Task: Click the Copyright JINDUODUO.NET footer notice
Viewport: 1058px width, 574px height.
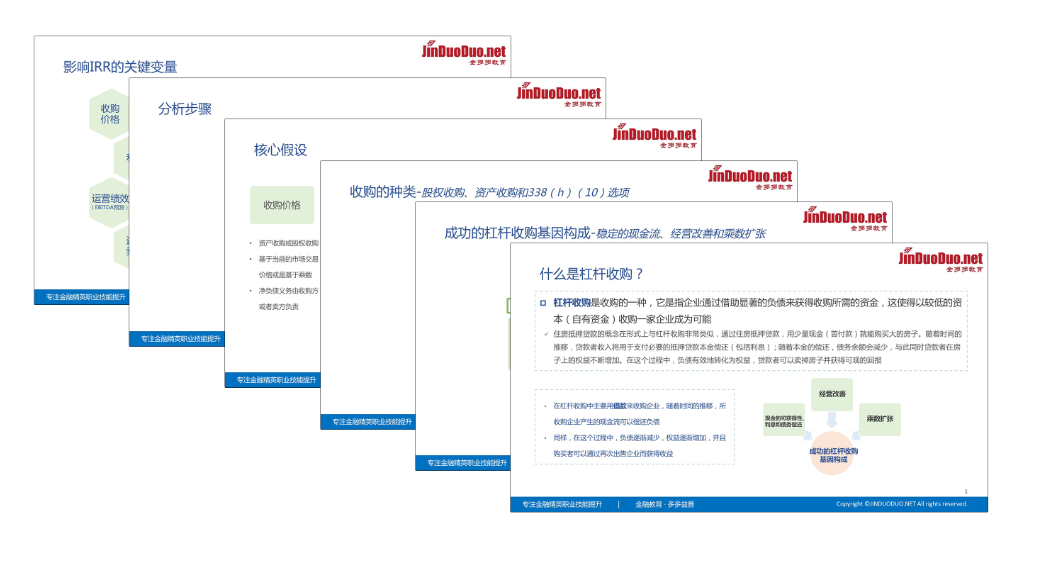Action: tap(901, 504)
